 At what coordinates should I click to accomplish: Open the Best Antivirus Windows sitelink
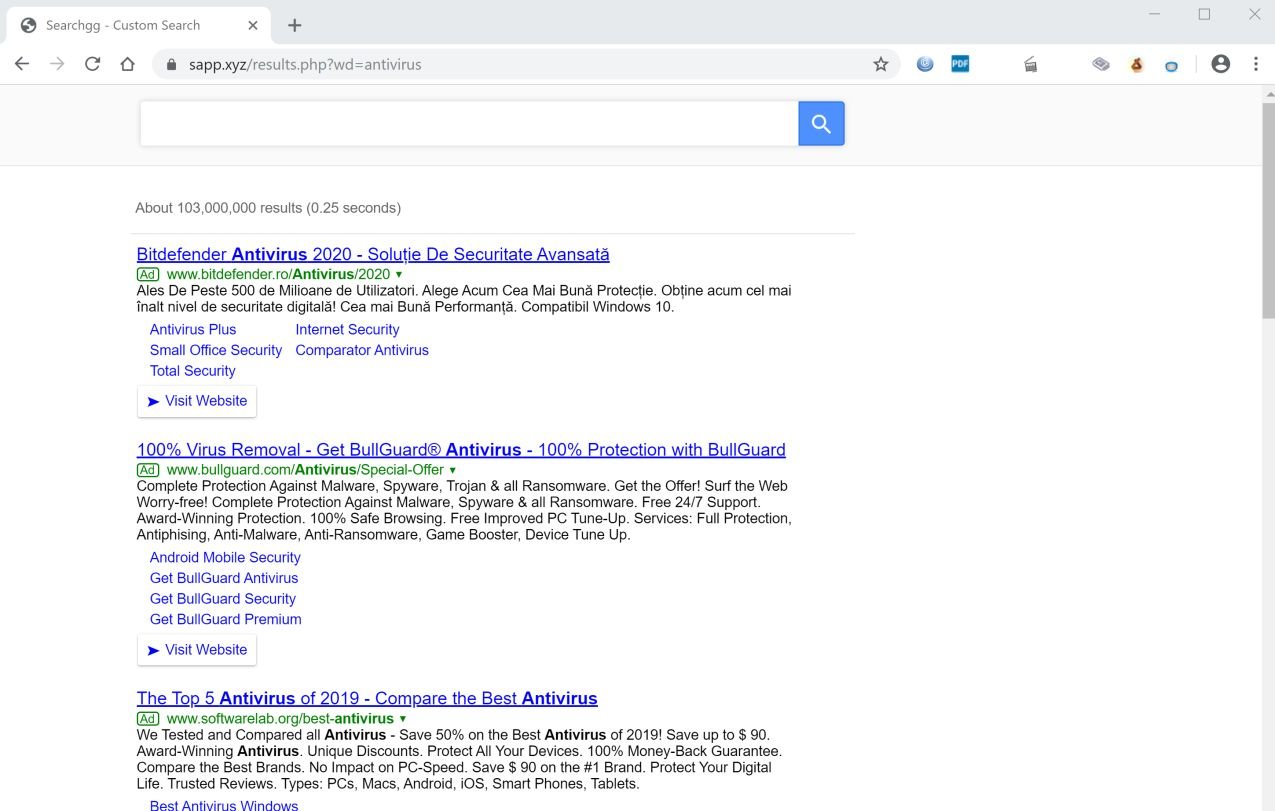click(x=224, y=805)
